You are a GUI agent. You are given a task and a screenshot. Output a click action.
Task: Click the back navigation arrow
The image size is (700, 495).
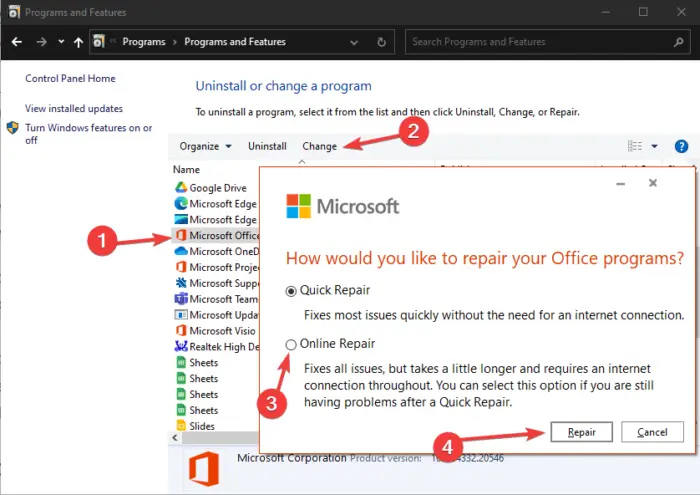17,42
